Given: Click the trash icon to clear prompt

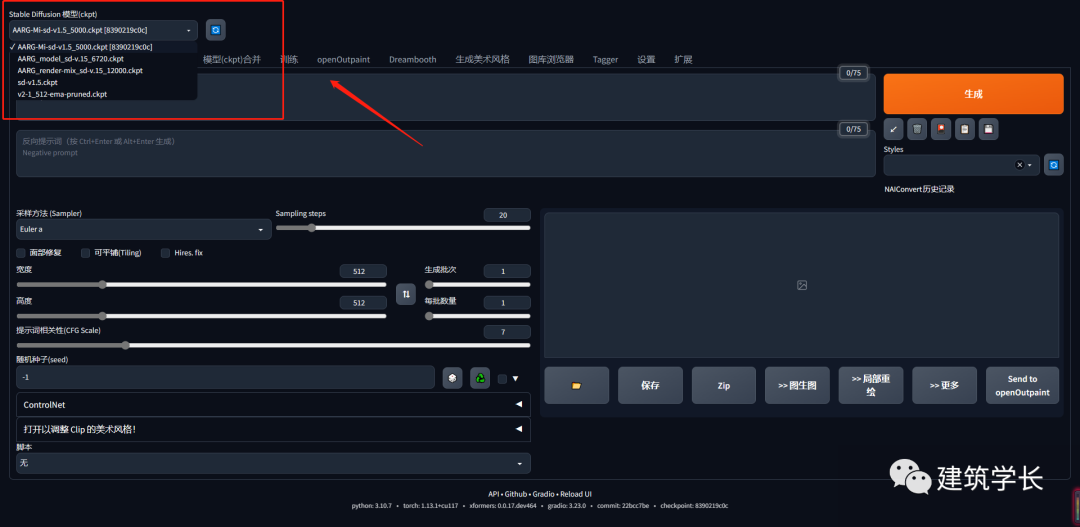Looking at the screenshot, I should coord(917,129).
